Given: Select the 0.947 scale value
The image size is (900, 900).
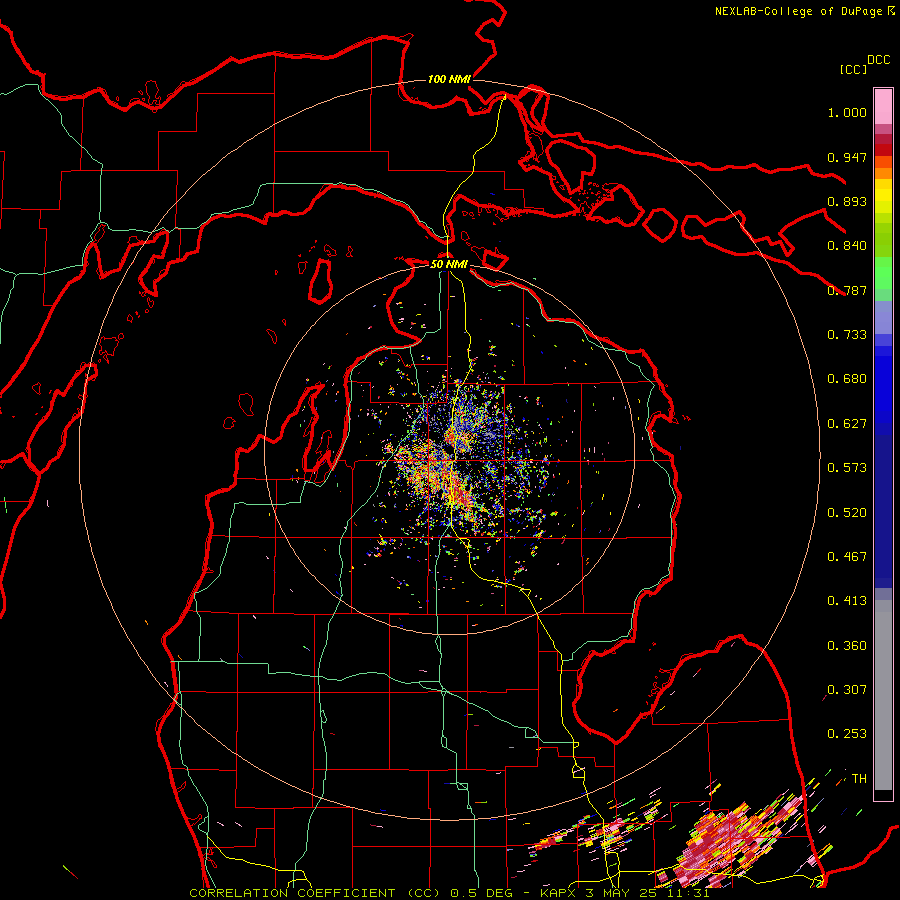Looking at the screenshot, I should tap(847, 157).
